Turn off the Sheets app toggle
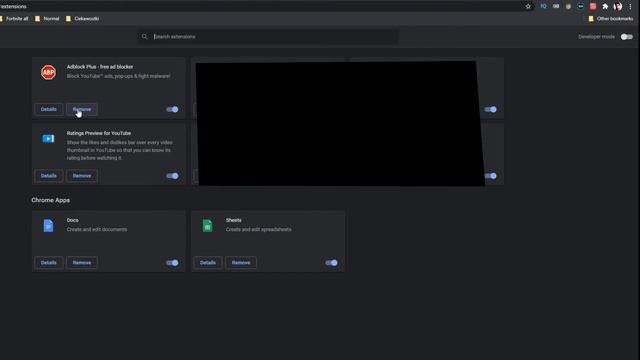Screen dimensions: 640x360 (x=331, y=263)
